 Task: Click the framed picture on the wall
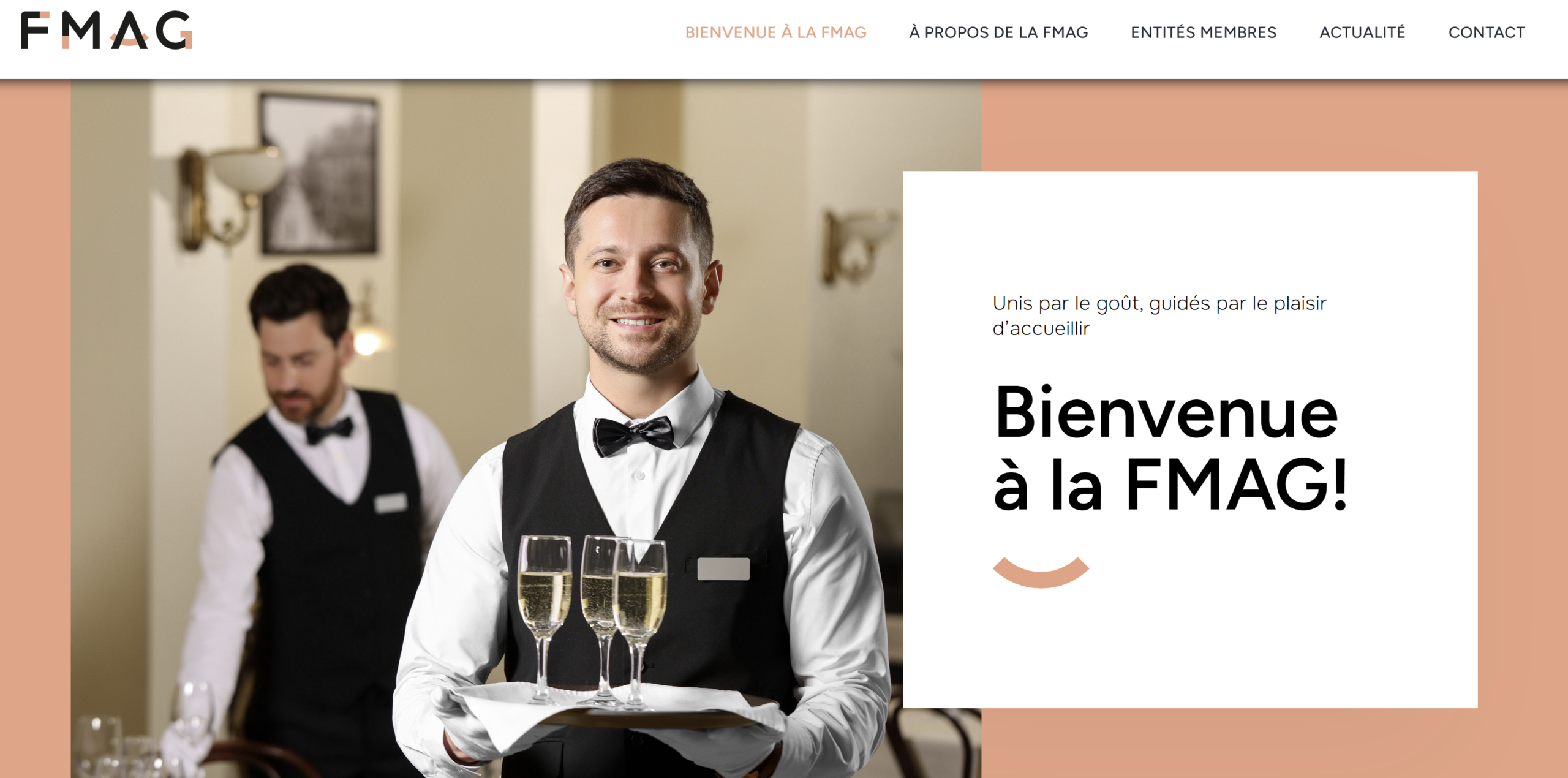coord(319,174)
